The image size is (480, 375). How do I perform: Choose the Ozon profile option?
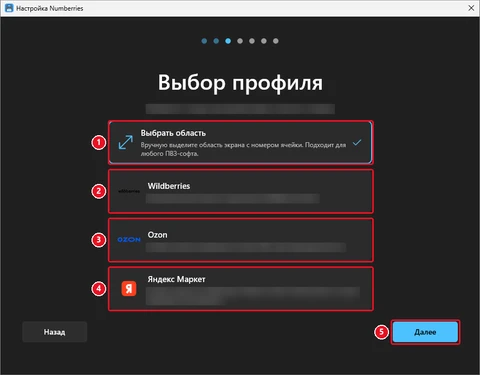pyautogui.click(x=240, y=240)
